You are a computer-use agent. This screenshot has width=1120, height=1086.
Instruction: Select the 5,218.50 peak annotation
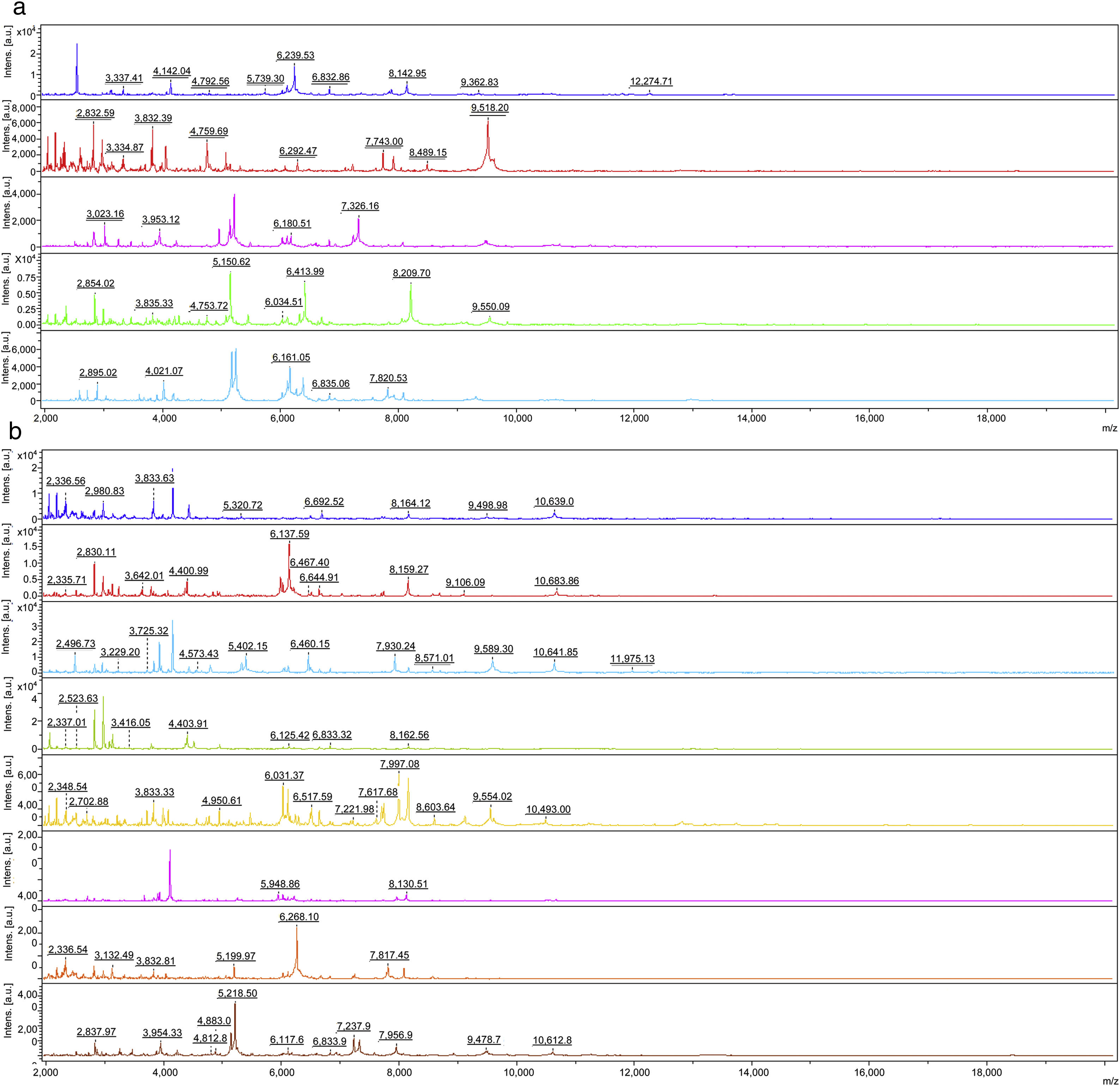click(238, 994)
